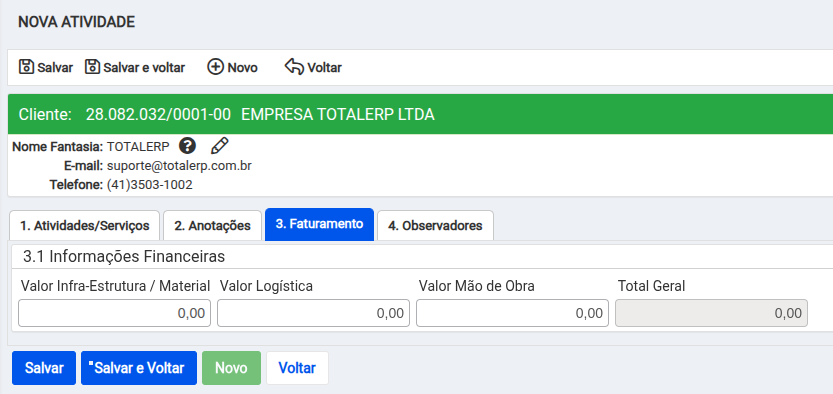Viewport: 833px width, 394px height.
Task: Click the plus circle Novo icon
Action: click(215, 67)
